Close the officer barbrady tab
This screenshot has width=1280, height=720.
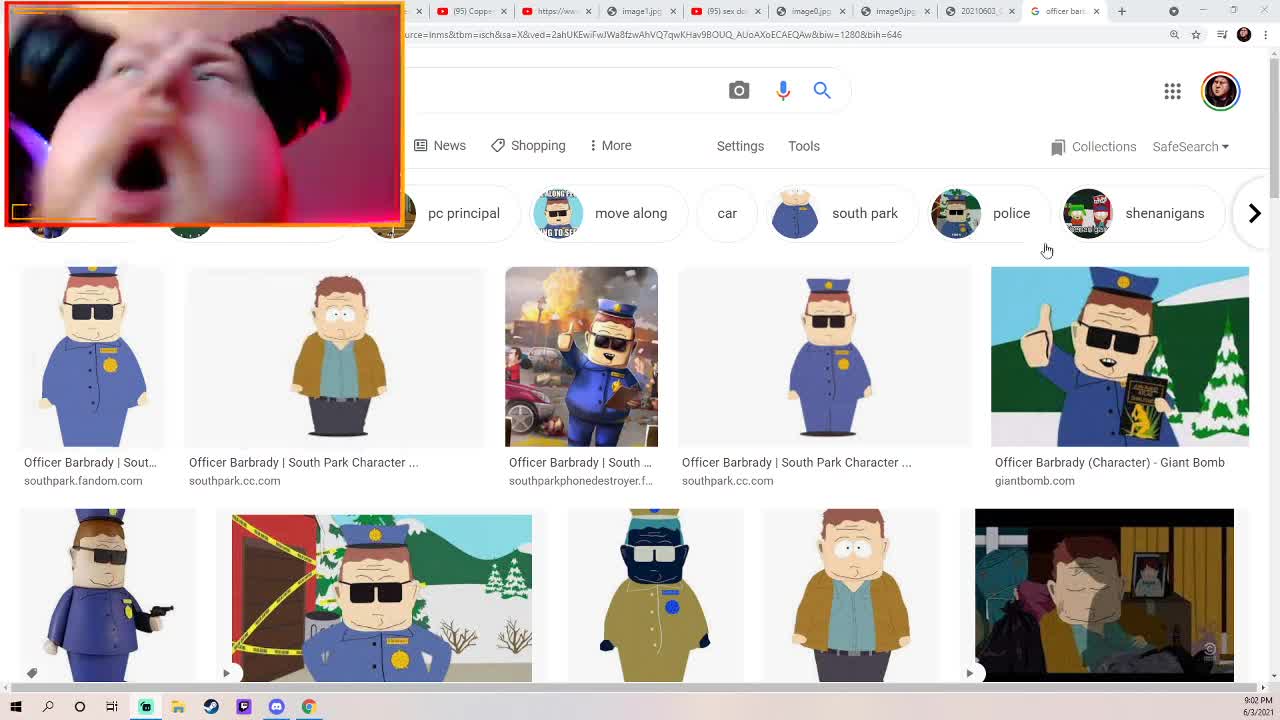1096,11
